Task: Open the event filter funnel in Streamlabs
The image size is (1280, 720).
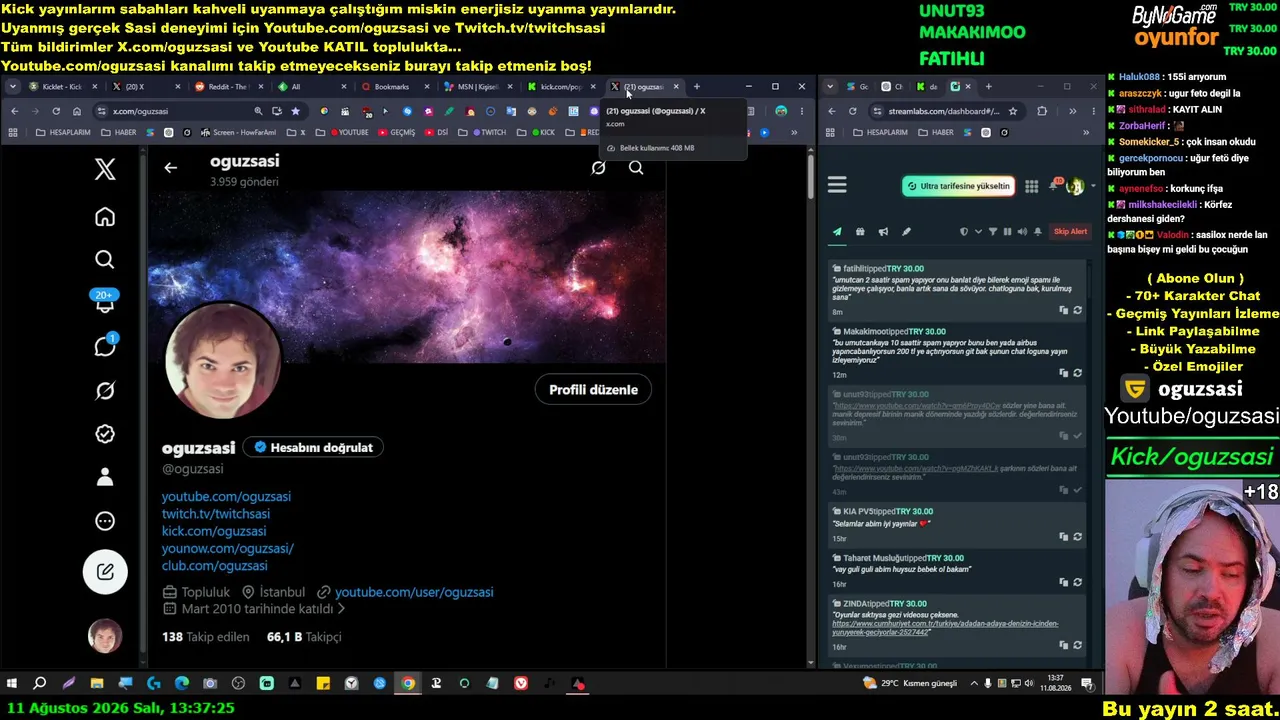Action: pyautogui.click(x=993, y=232)
